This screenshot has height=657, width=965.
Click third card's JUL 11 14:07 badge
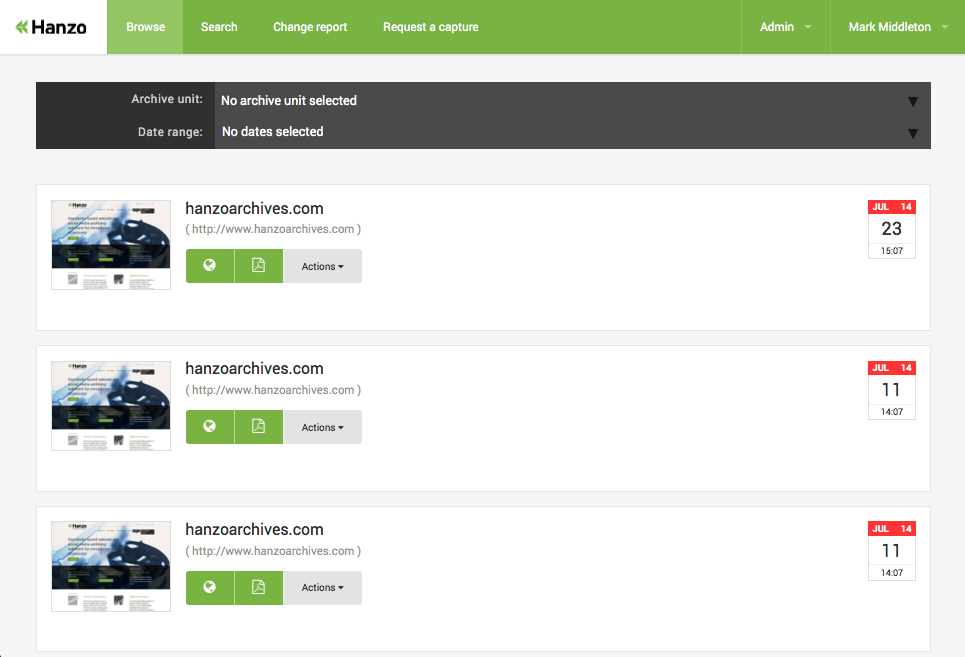[892, 551]
